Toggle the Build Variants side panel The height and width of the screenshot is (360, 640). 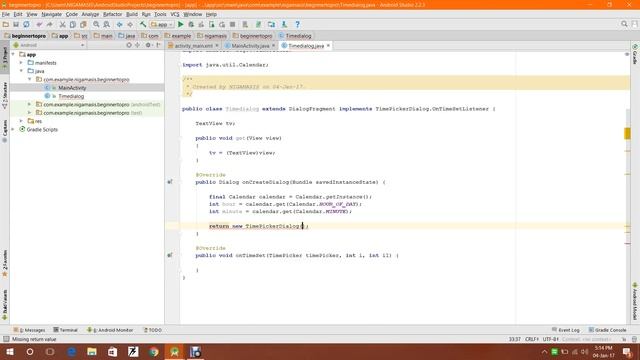coord(4,304)
